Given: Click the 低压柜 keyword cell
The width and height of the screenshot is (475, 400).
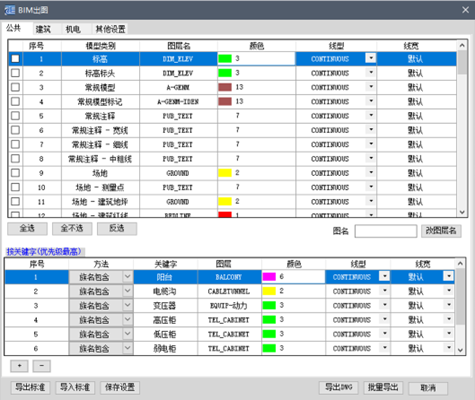Looking at the screenshot, I should point(165,334).
